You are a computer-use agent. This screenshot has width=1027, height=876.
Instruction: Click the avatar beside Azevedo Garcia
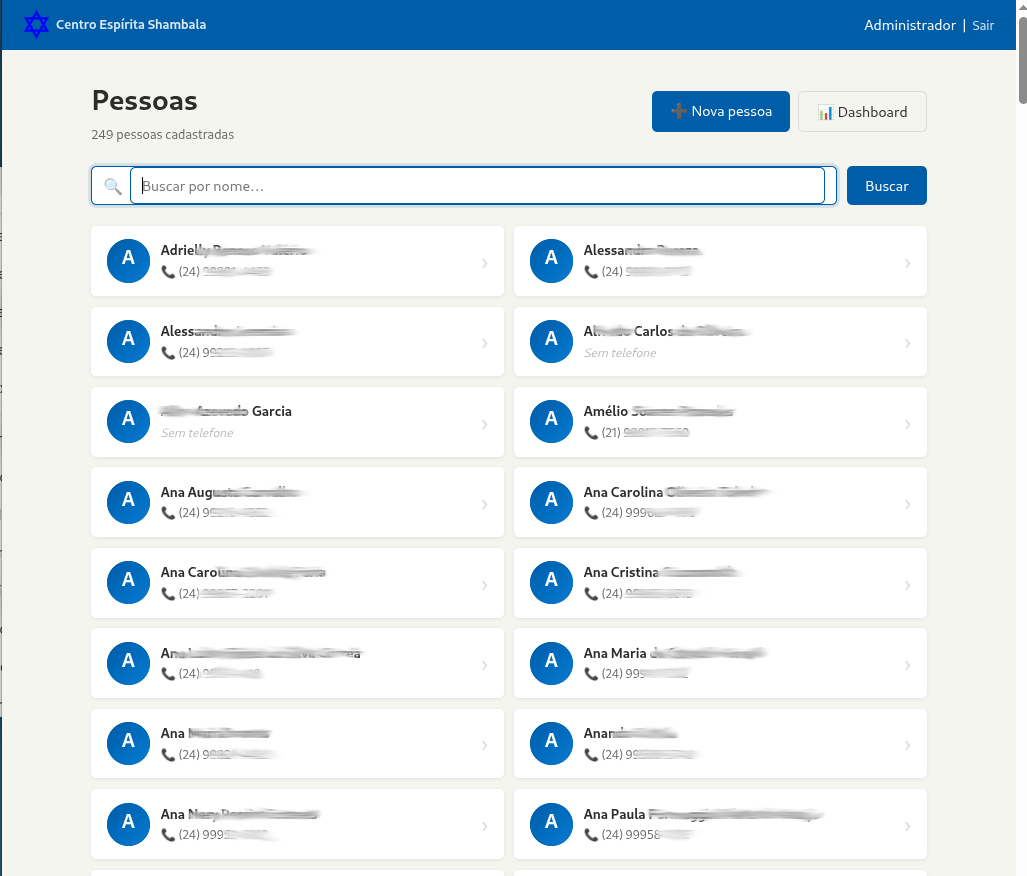128,422
